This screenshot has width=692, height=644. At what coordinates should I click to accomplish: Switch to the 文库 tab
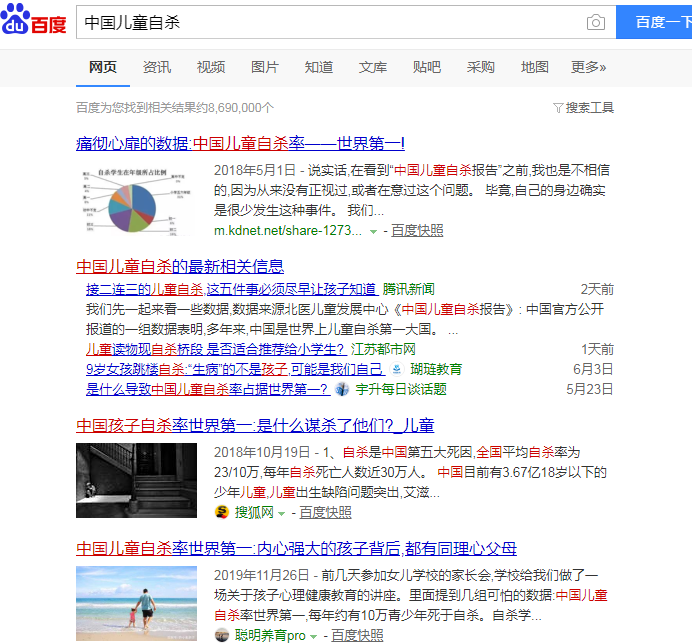click(372, 67)
